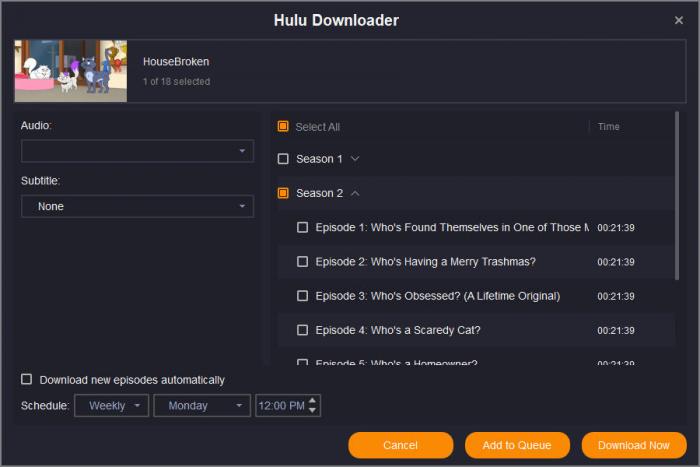The image size is (700, 467).
Task: Check Episode 2 Merry Trashmas checkbox
Action: tap(303, 262)
